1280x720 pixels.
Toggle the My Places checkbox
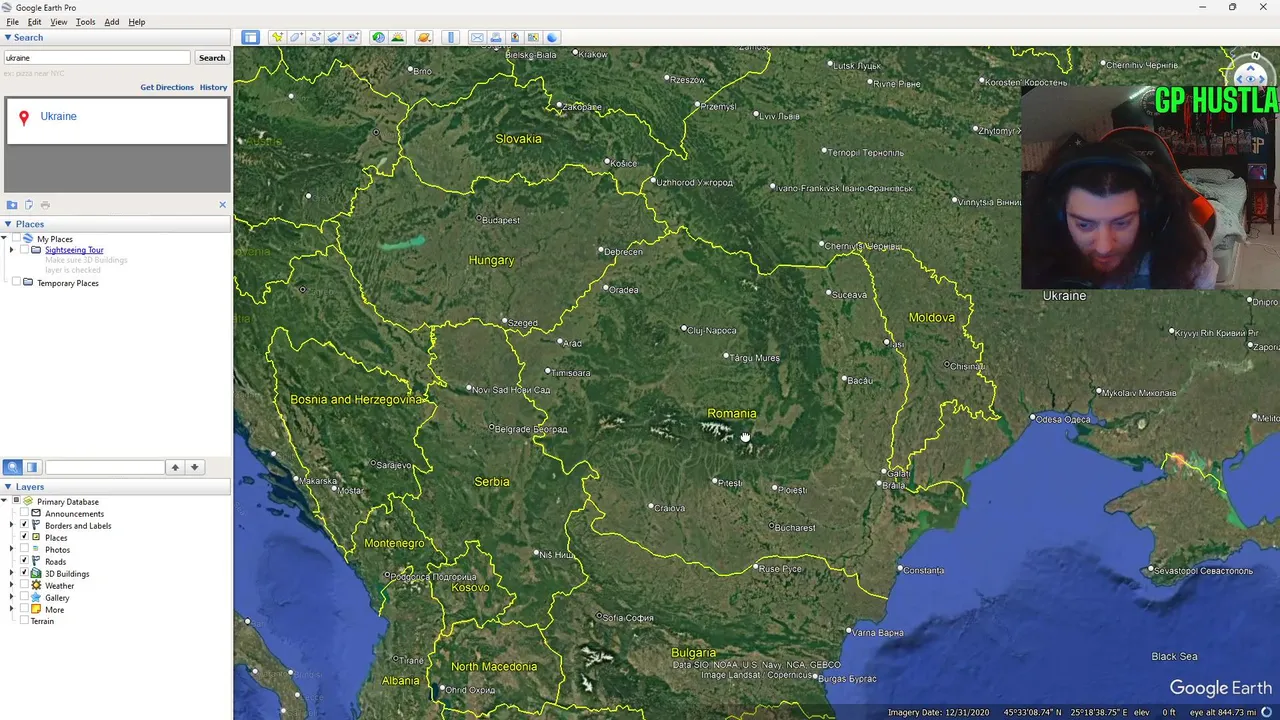point(16,239)
